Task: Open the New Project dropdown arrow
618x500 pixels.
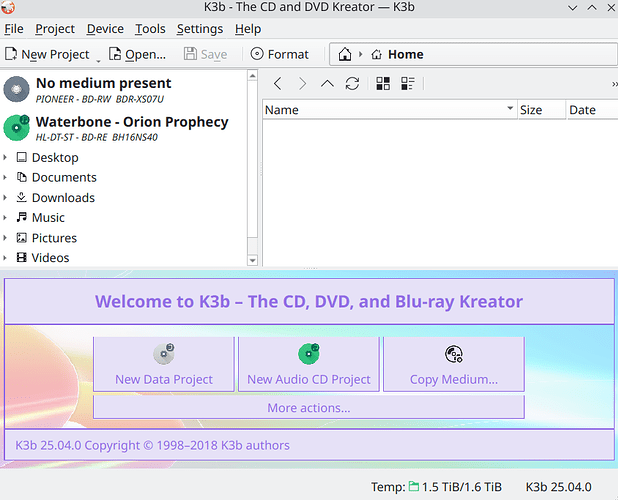Action: pos(98,61)
